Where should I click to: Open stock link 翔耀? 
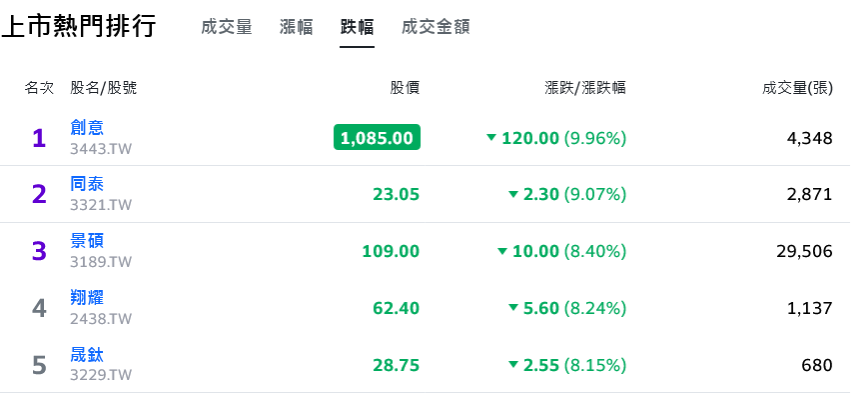[x=87, y=298]
